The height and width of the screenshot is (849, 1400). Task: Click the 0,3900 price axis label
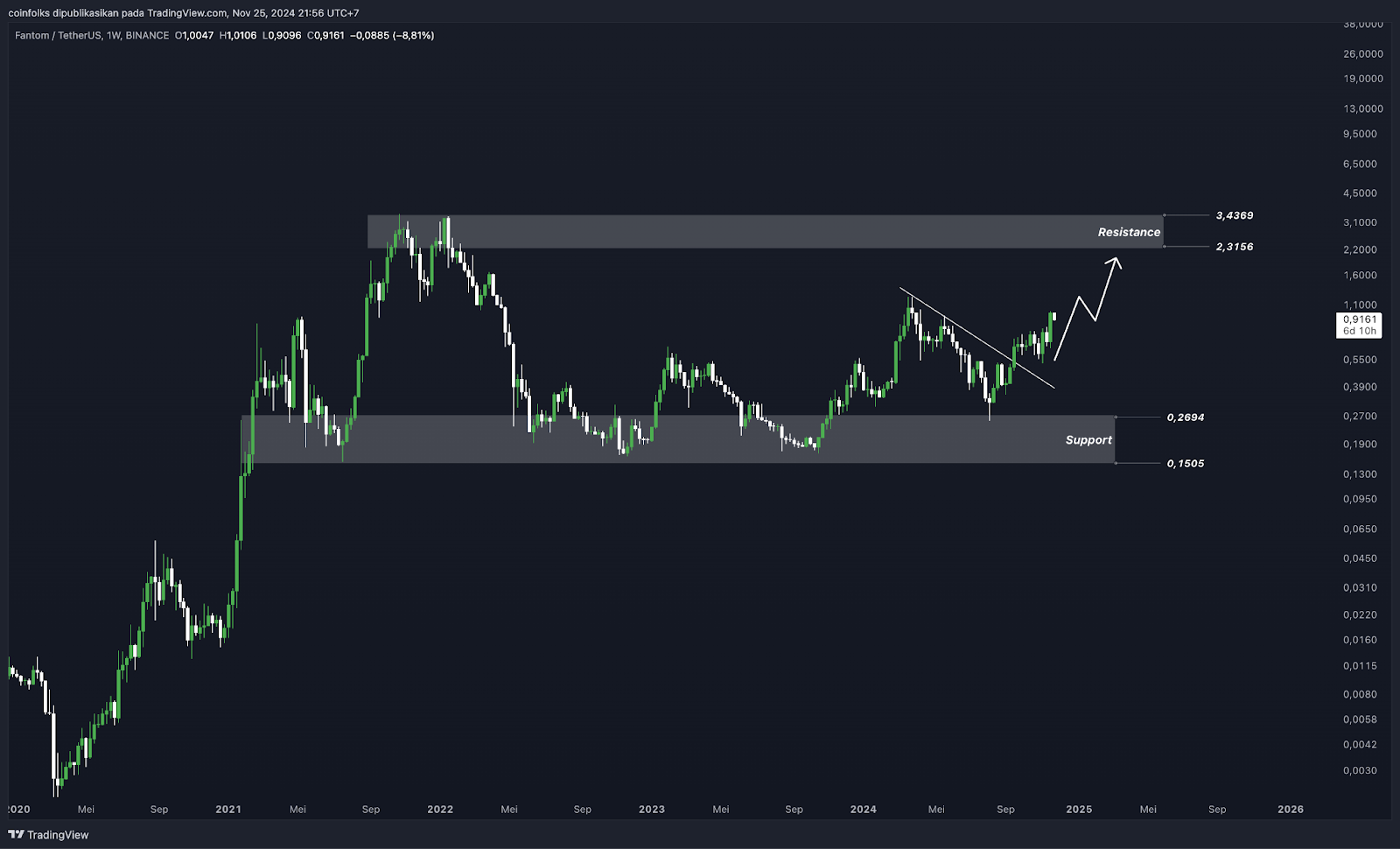click(x=1360, y=387)
